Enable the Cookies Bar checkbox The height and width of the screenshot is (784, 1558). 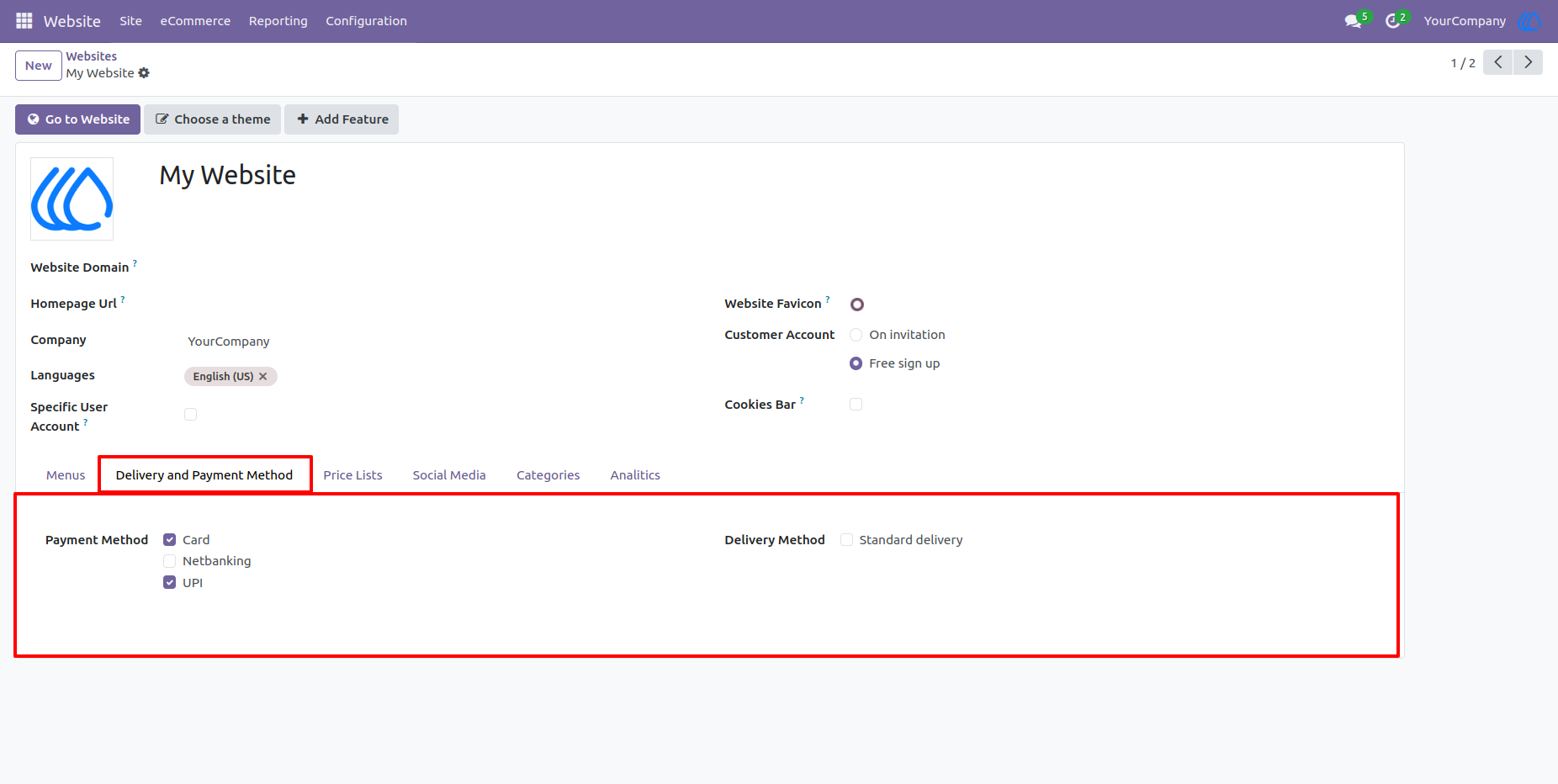tap(856, 404)
